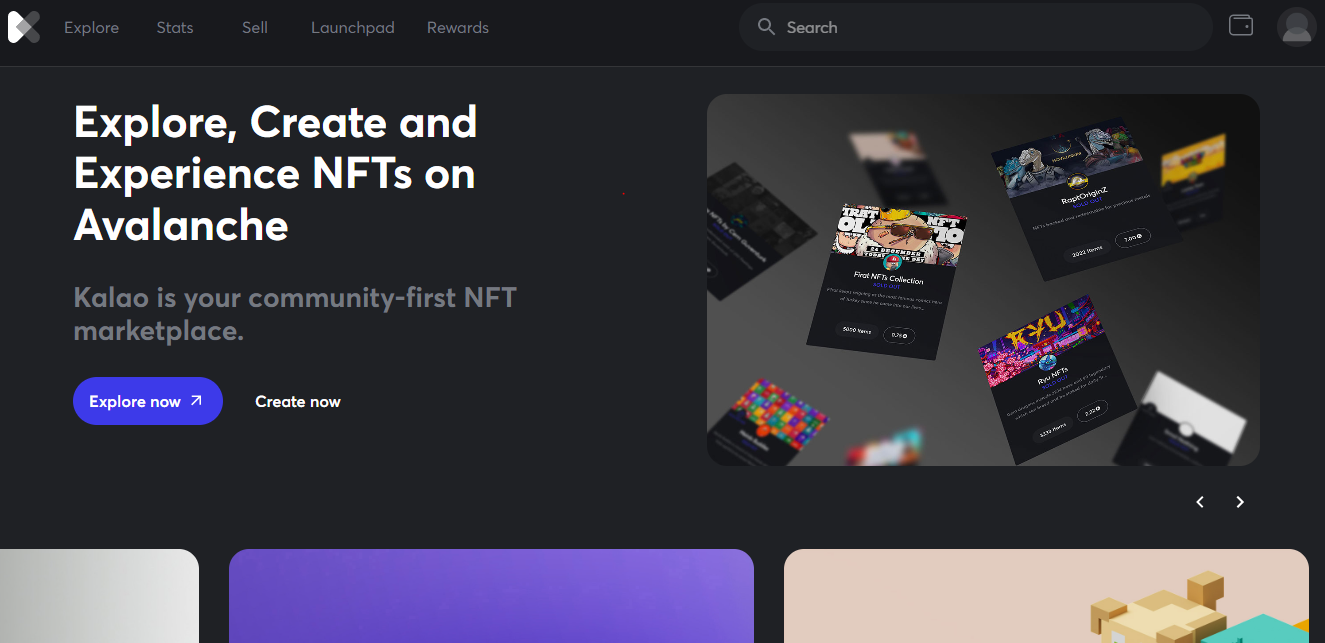1325x643 pixels.
Task: Click the Explore now button
Action: (x=148, y=401)
